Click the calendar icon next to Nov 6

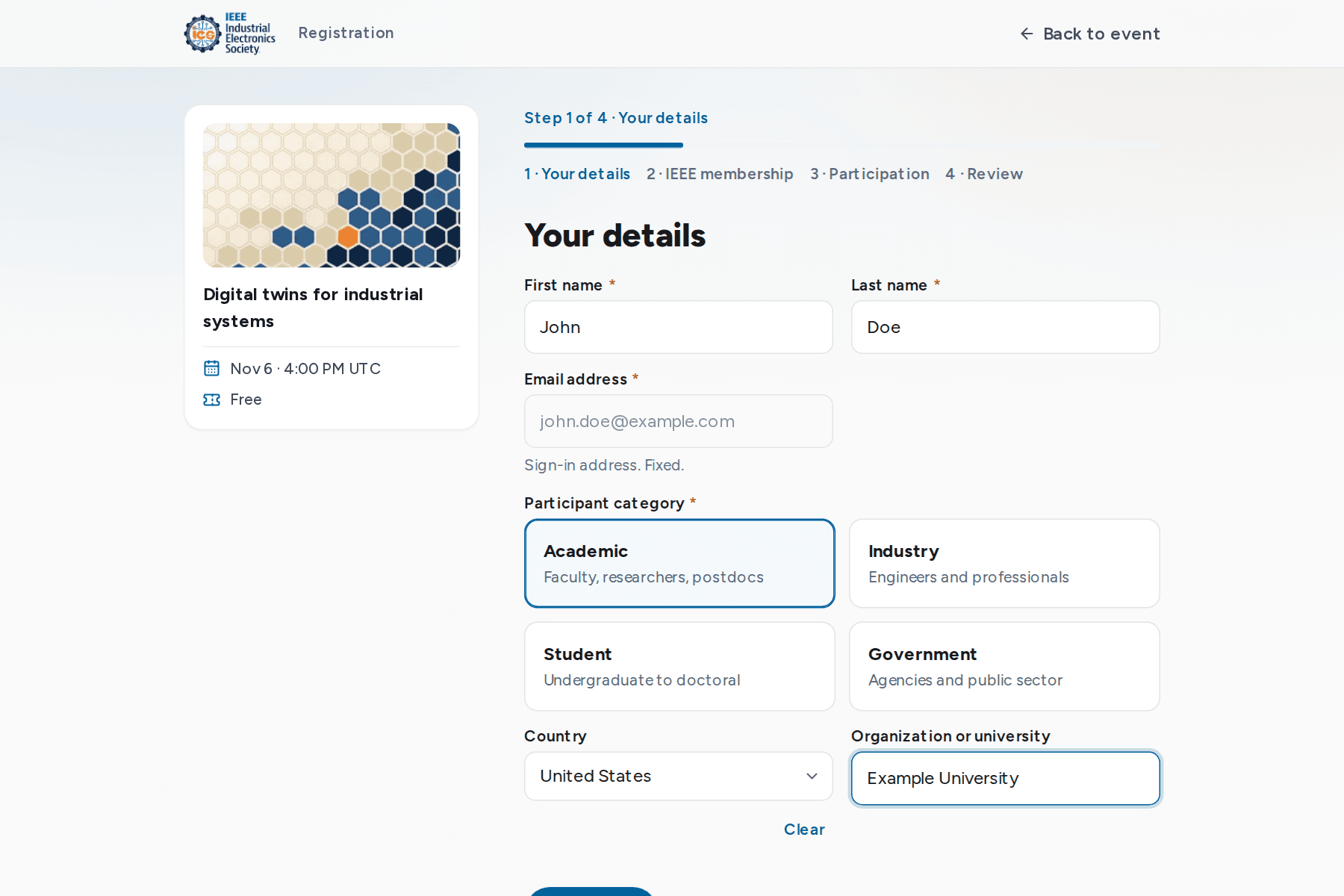tap(212, 368)
